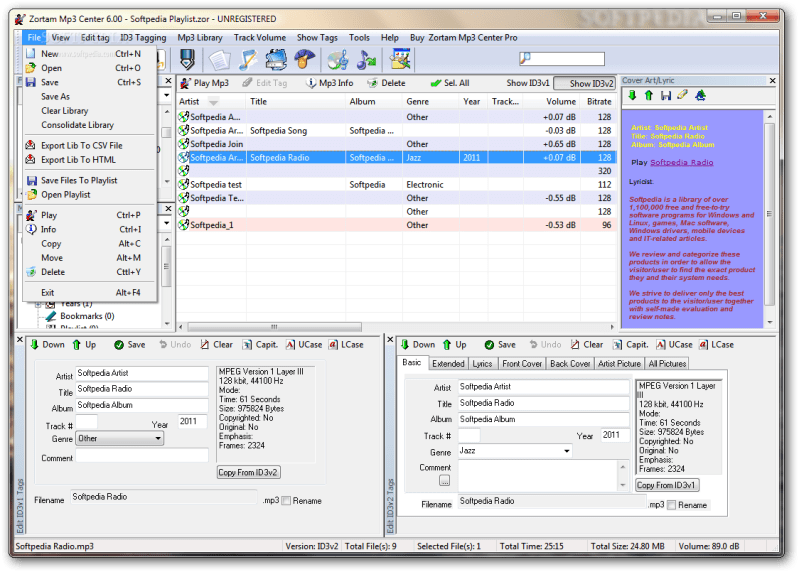Click the Copy From ID3v2 button
Image resolution: width=799 pixels, height=572 pixels.
click(x=248, y=472)
